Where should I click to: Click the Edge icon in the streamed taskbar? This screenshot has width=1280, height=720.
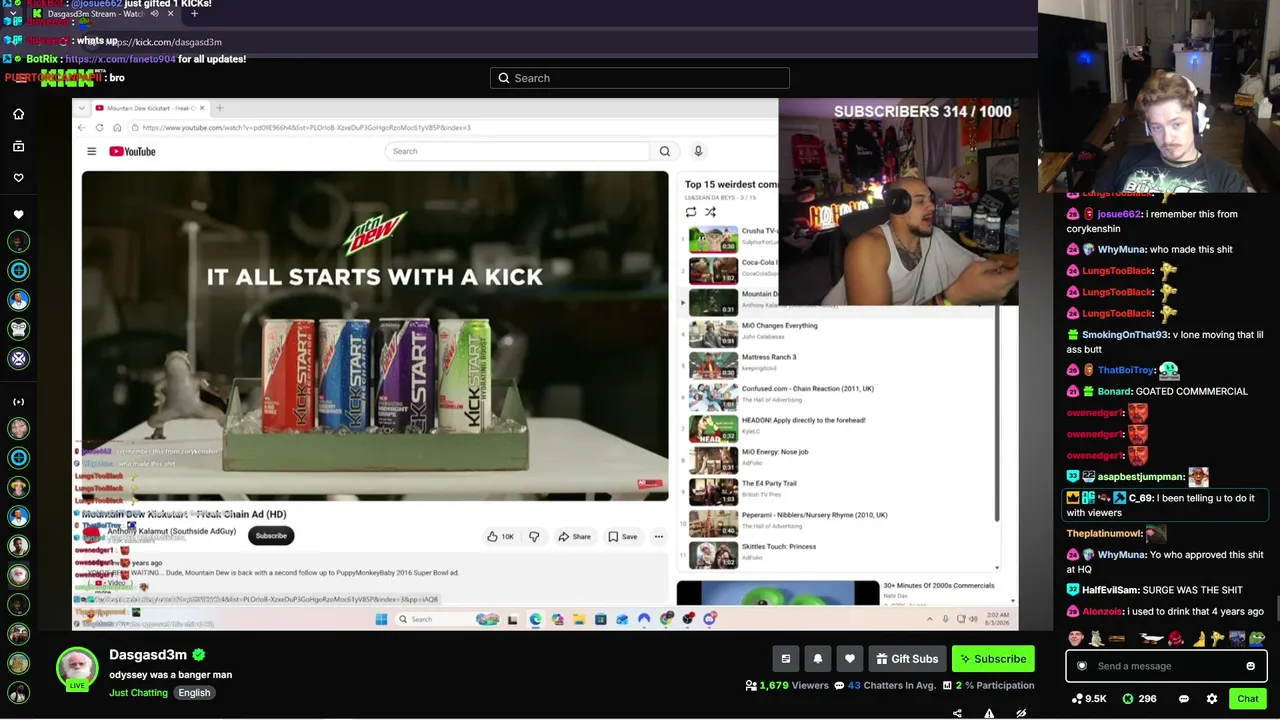point(535,619)
